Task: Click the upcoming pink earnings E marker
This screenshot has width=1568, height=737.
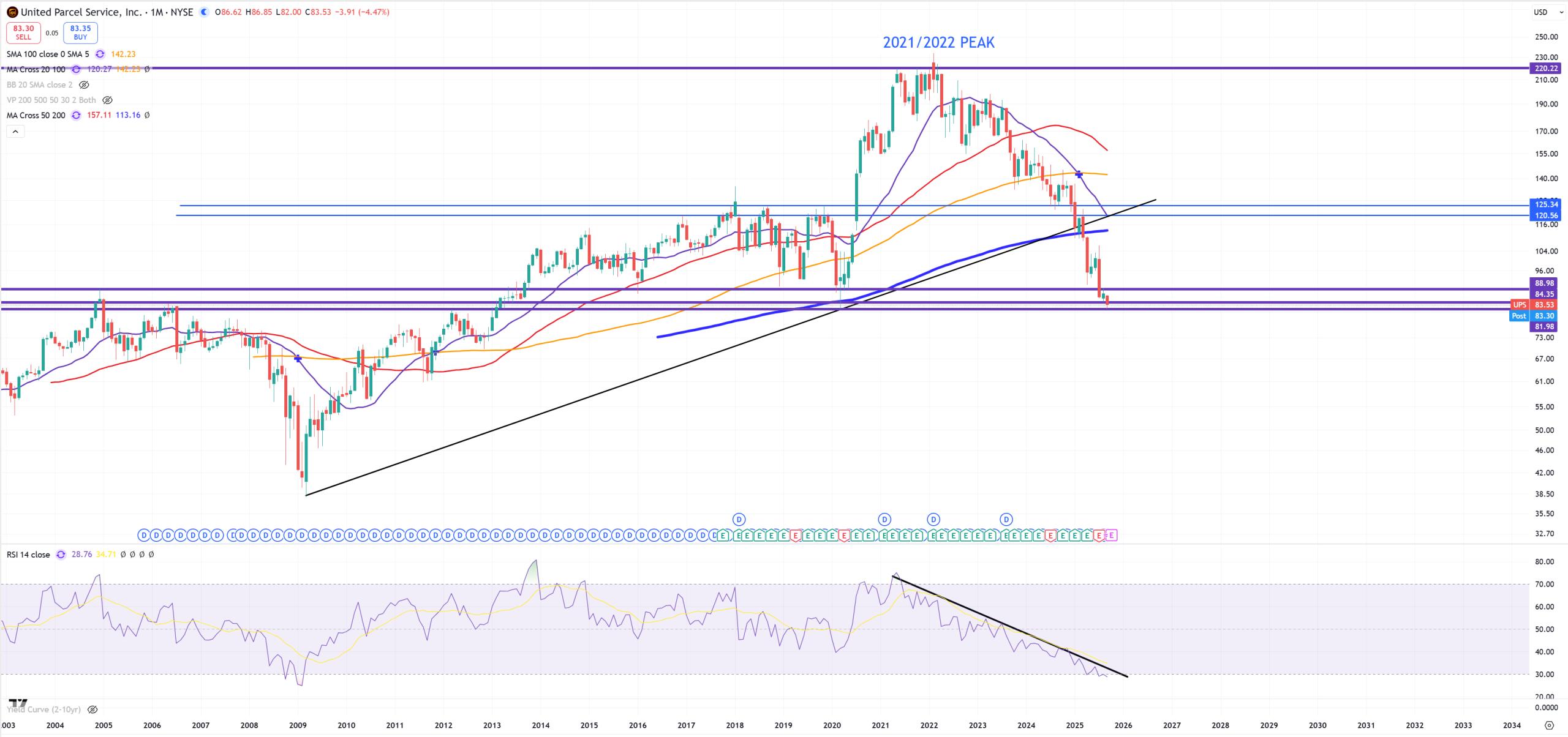Action: point(1111,536)
